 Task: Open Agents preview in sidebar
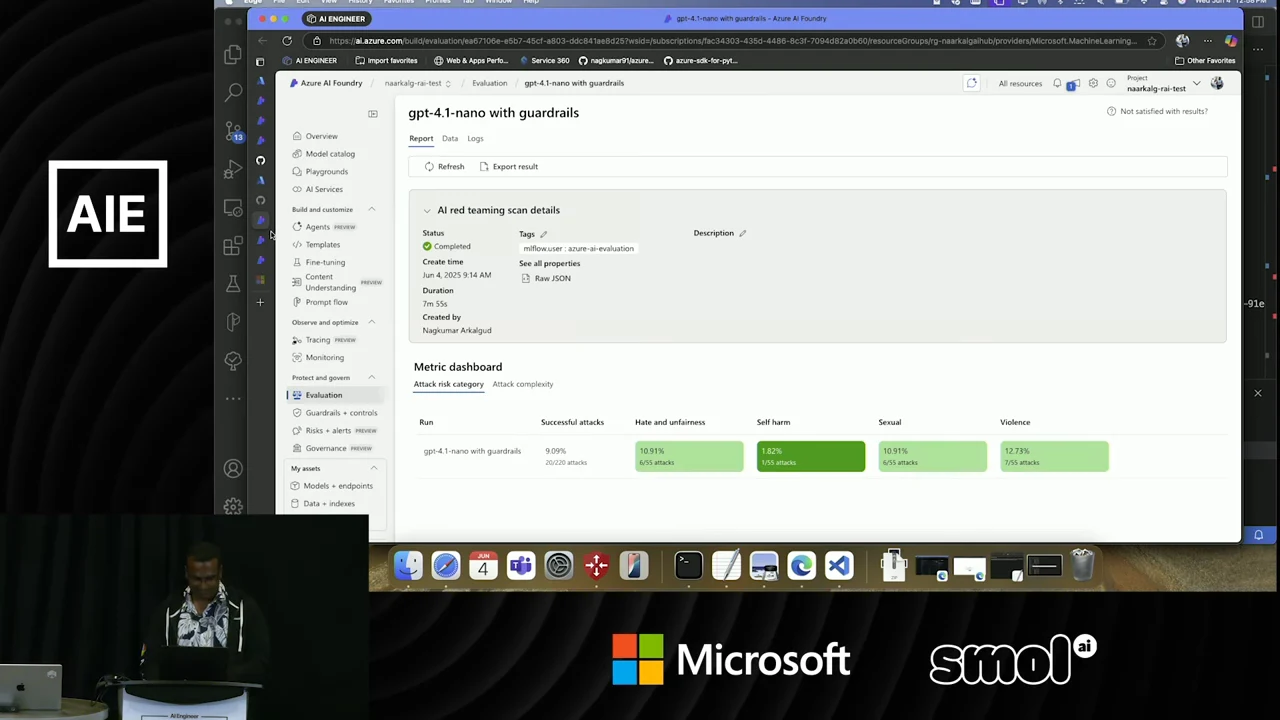point(324,227)
